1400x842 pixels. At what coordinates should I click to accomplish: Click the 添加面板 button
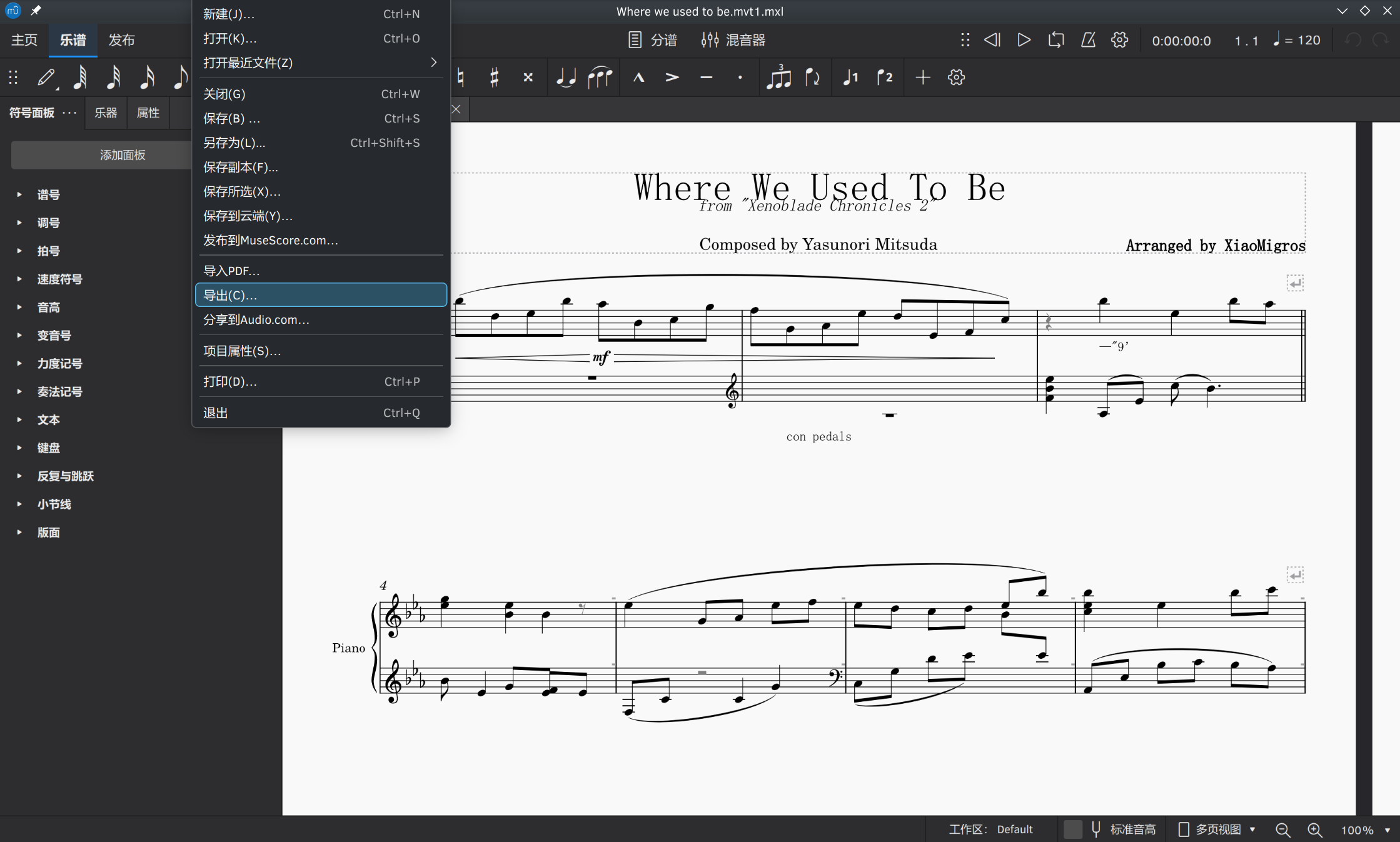123,154
